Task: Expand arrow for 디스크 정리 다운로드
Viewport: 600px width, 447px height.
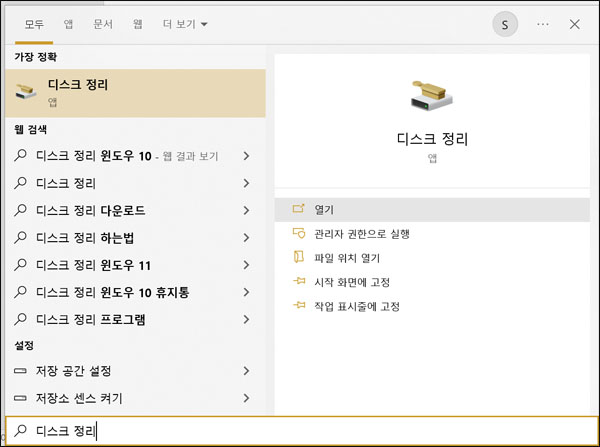Action: coord(246,210)
